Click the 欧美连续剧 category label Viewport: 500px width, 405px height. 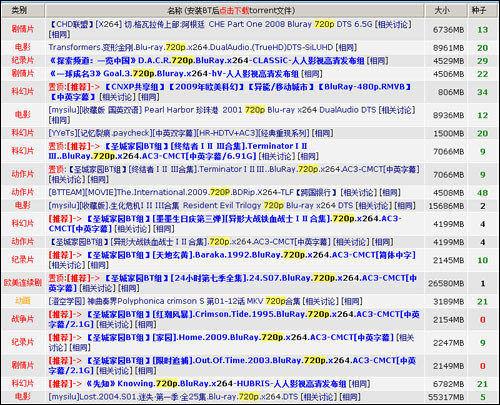click(23, 283)
